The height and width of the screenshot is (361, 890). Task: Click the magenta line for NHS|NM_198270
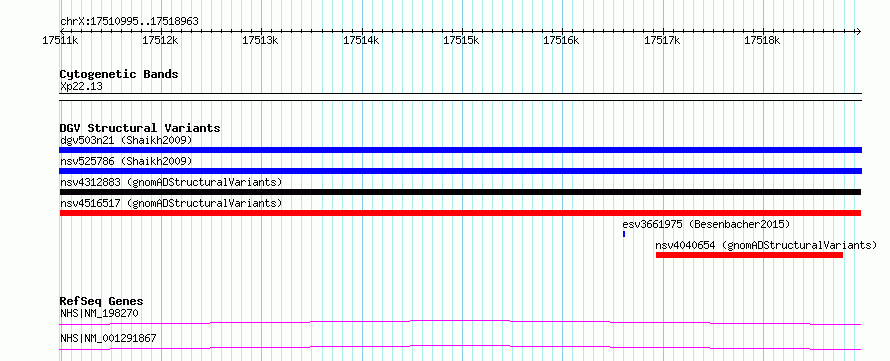460,323
